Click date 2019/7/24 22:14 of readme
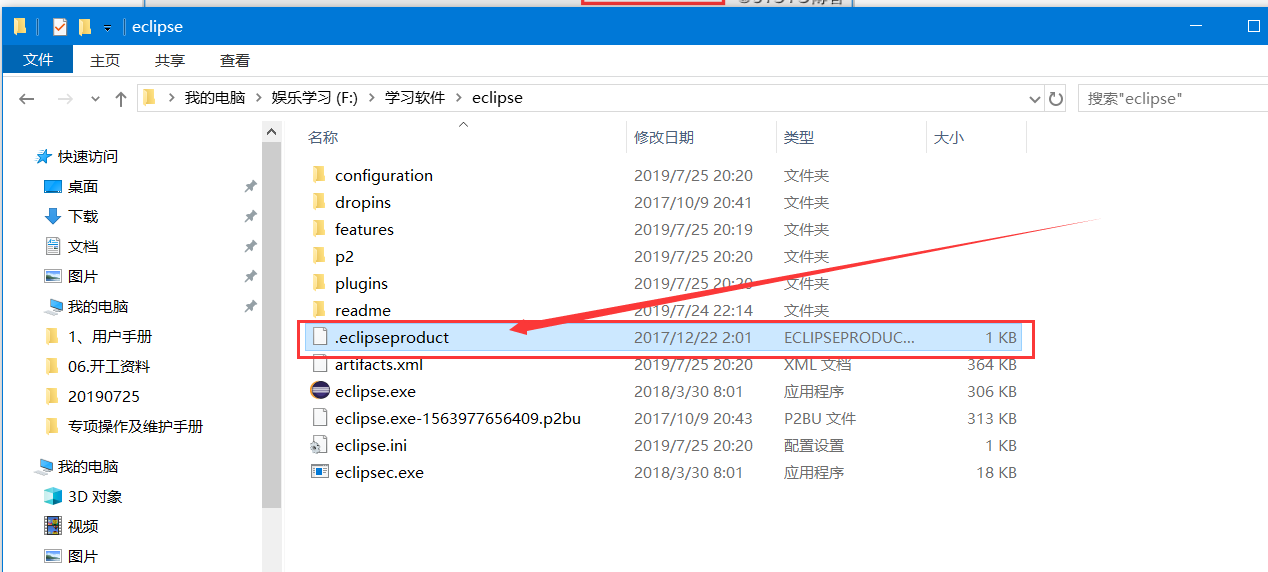Viewport: 1268px width, 572px height. tap(693, 310)
